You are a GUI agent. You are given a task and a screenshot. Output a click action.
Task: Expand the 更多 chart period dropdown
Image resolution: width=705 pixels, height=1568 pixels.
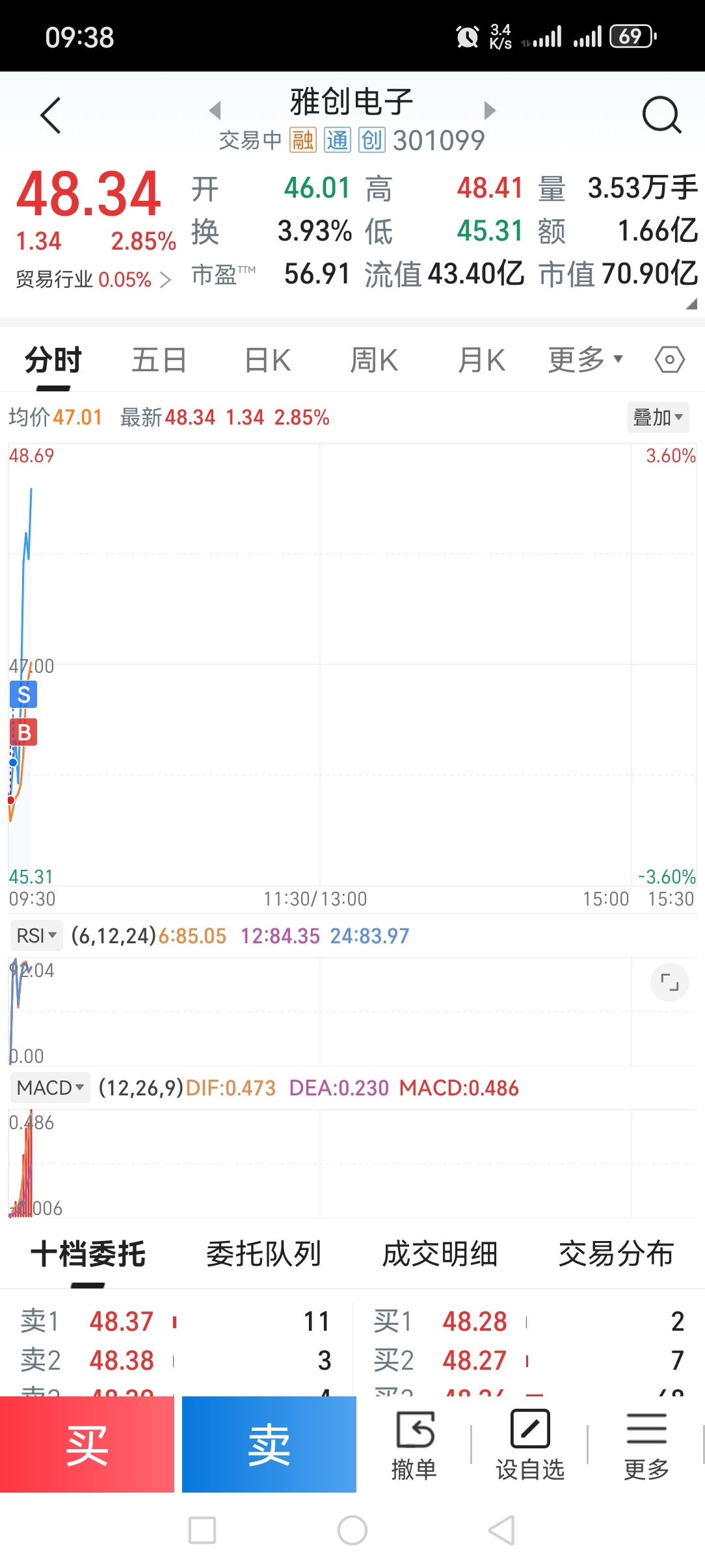pyautogui.click(x=585, y=359)
